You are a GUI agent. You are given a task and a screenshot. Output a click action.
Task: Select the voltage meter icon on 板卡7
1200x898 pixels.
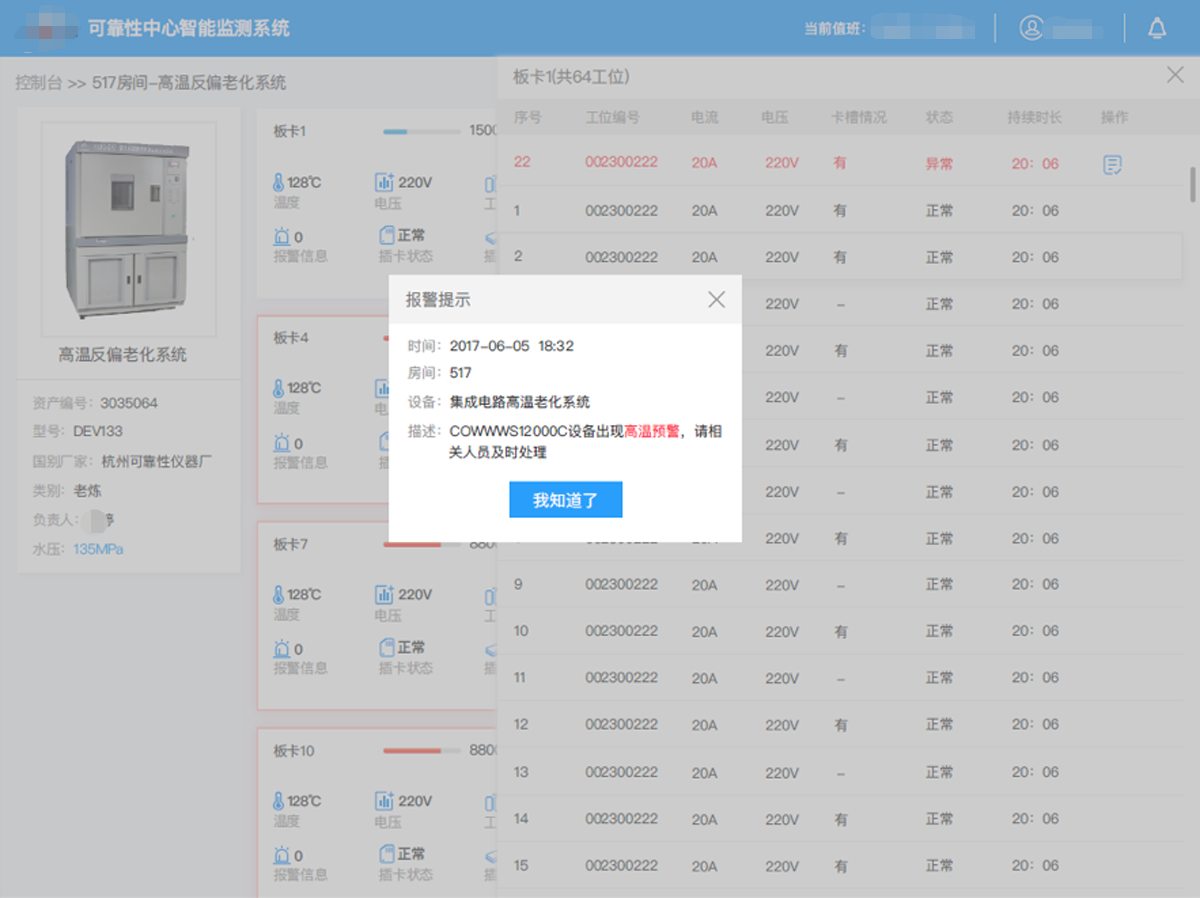(385, 594)
